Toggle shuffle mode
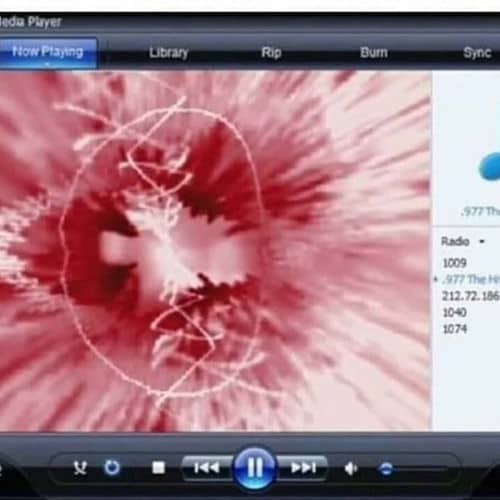 (x=80, y=468)
